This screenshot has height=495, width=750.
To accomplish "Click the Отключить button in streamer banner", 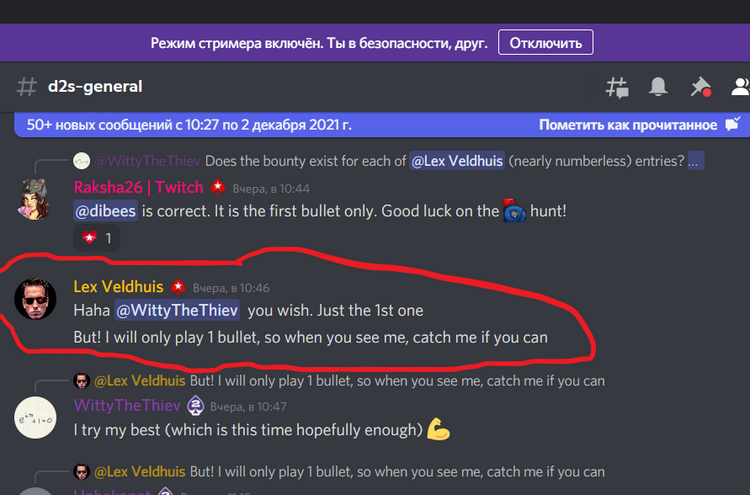I will 545,43.
